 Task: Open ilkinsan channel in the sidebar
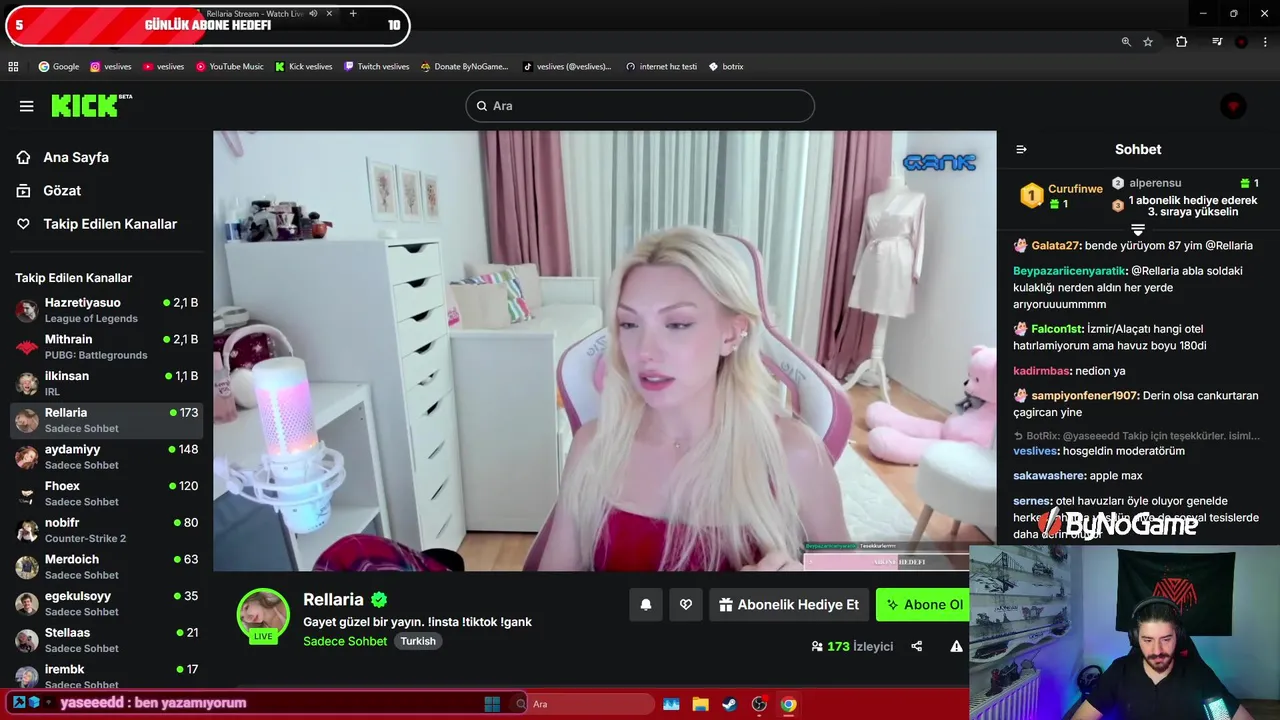coord(107,383)
